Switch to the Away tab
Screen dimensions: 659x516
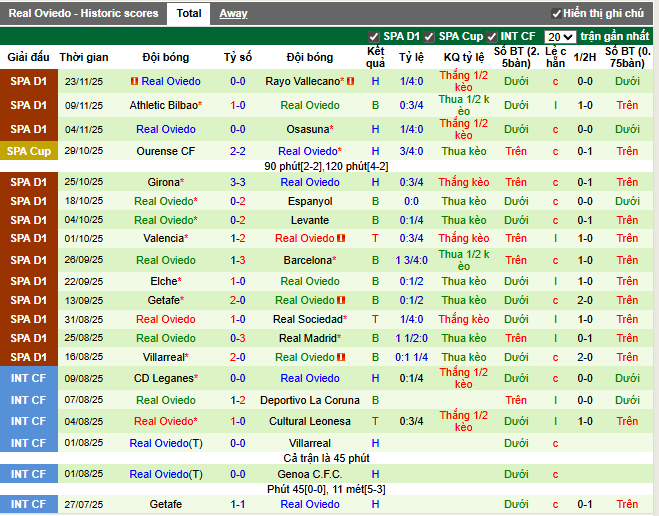(233, 13)
